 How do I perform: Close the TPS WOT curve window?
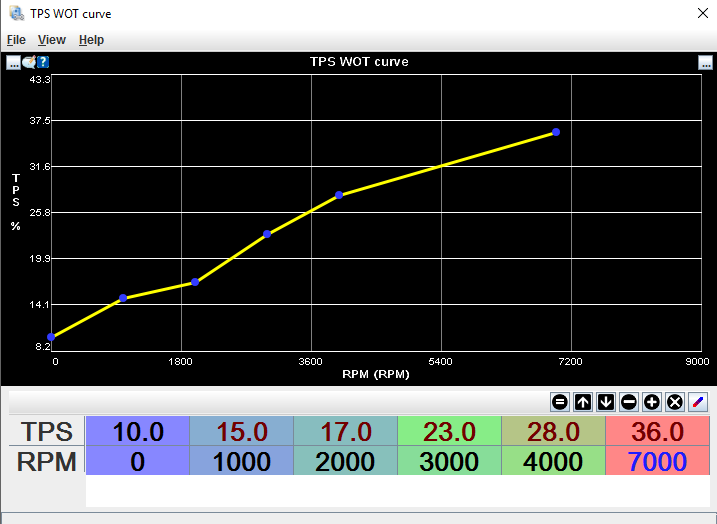pyautogui.click(x=699, y=14)
